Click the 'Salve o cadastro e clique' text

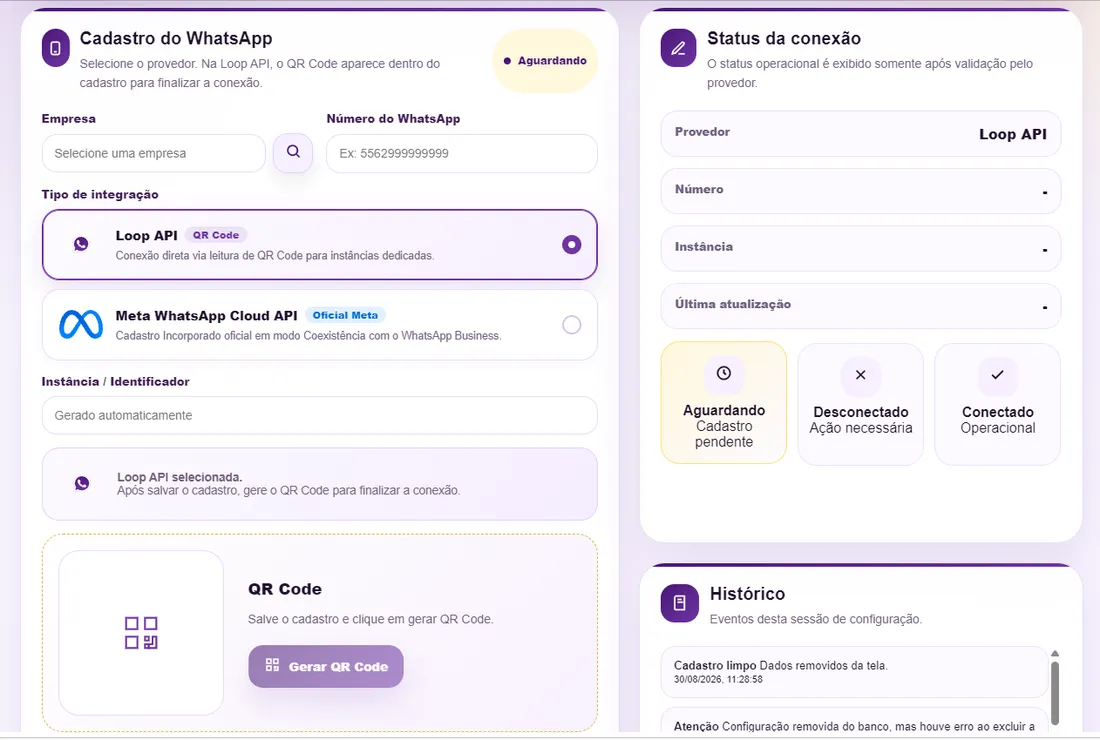pos(370,619)
